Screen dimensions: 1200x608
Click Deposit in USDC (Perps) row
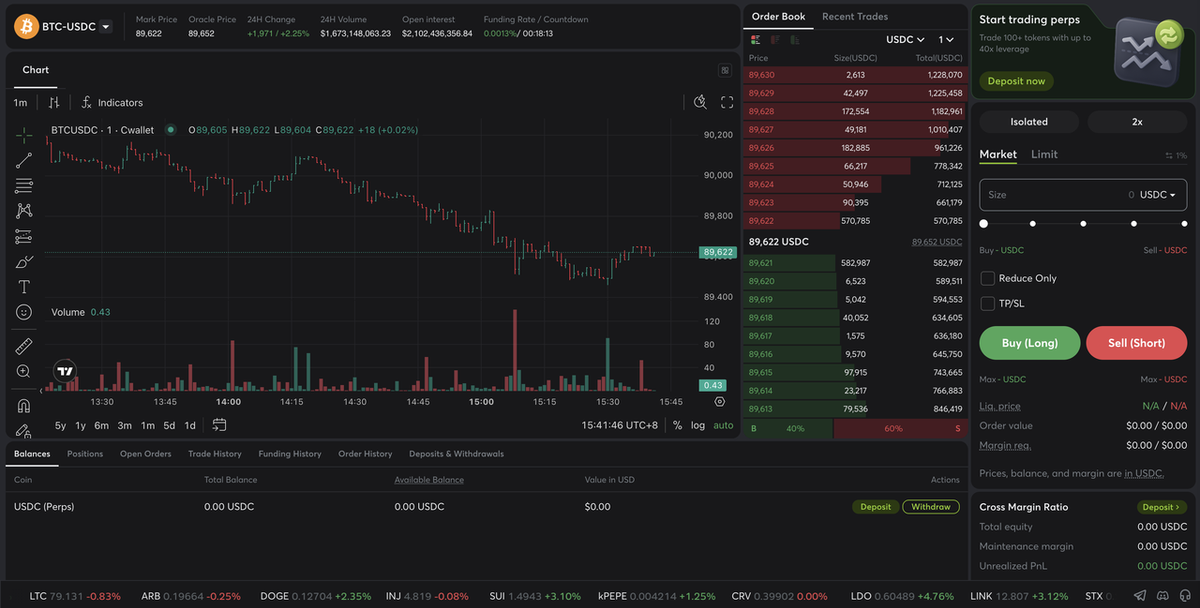(x=875, y=507)
